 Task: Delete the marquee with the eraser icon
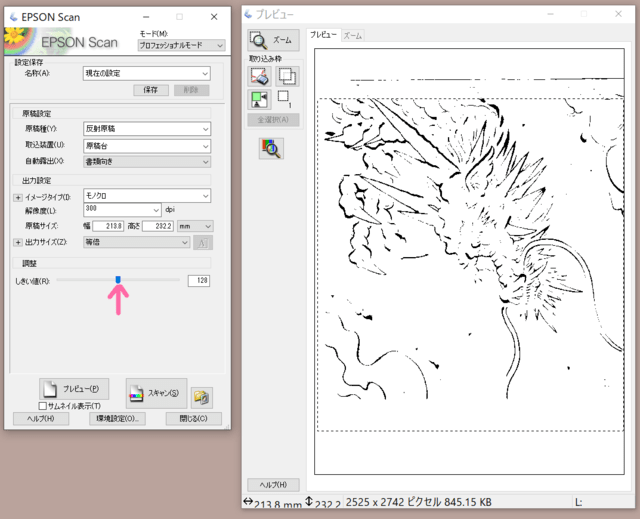(x=260, y=76)
